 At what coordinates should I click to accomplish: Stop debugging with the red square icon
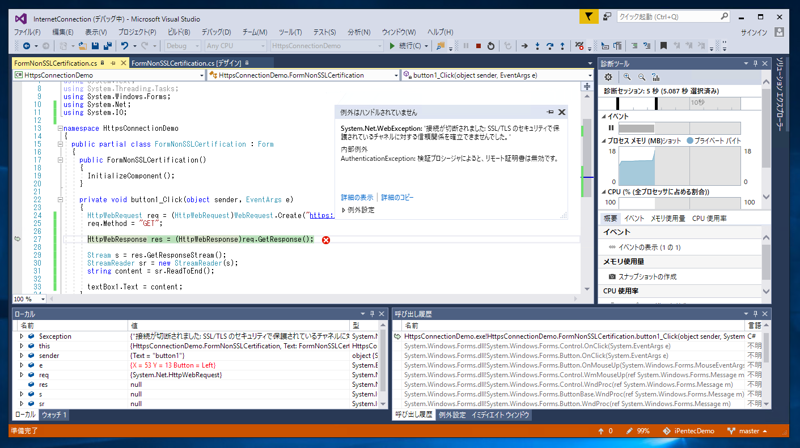478,46
